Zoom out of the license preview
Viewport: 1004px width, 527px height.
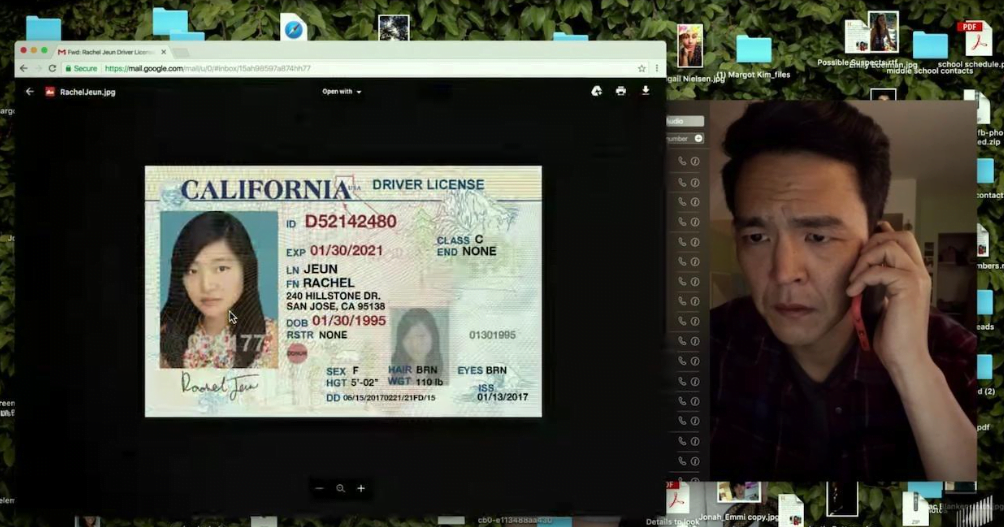pos(320,488)
